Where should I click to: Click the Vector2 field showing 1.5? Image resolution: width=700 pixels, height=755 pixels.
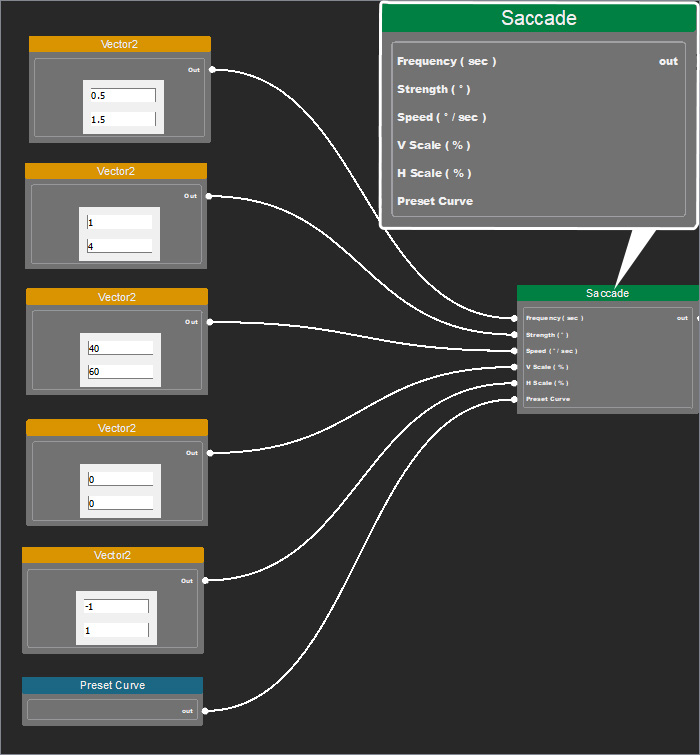(x=123, y=119)
